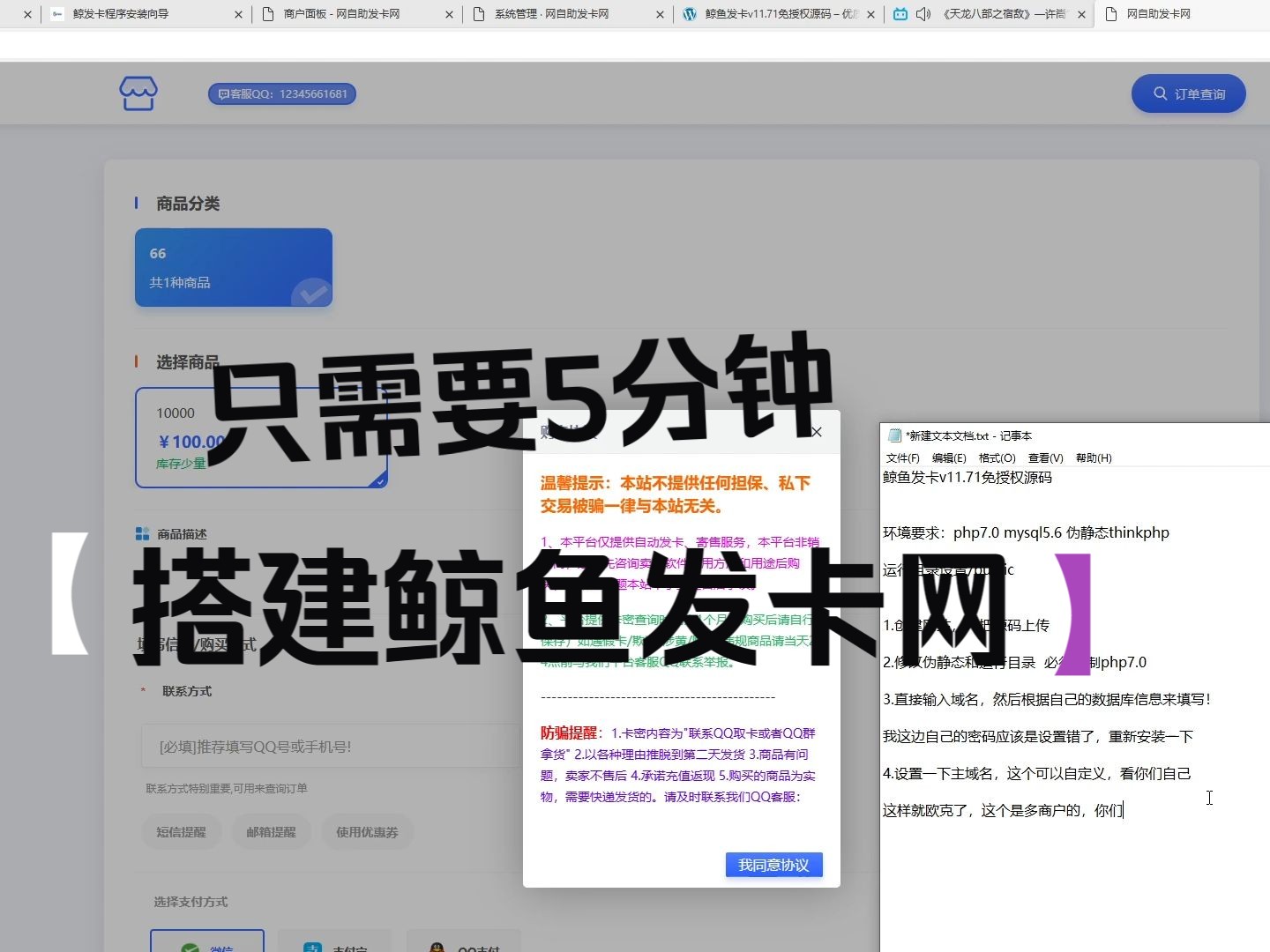Select the 10000 product card
This screenshot has width=1270, height=952.
(261, 437)
